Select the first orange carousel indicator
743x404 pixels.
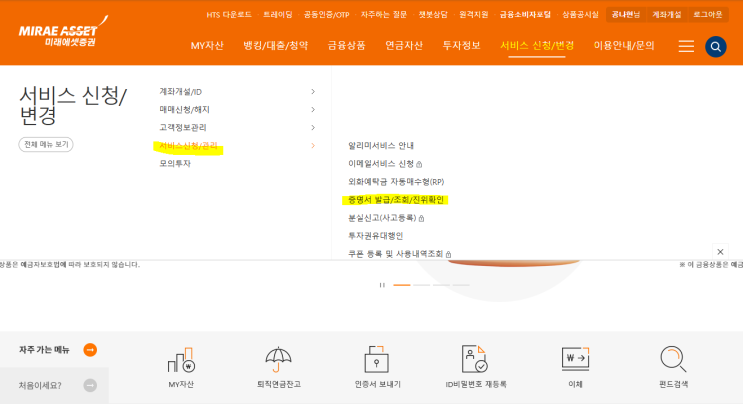click(402, 285)
